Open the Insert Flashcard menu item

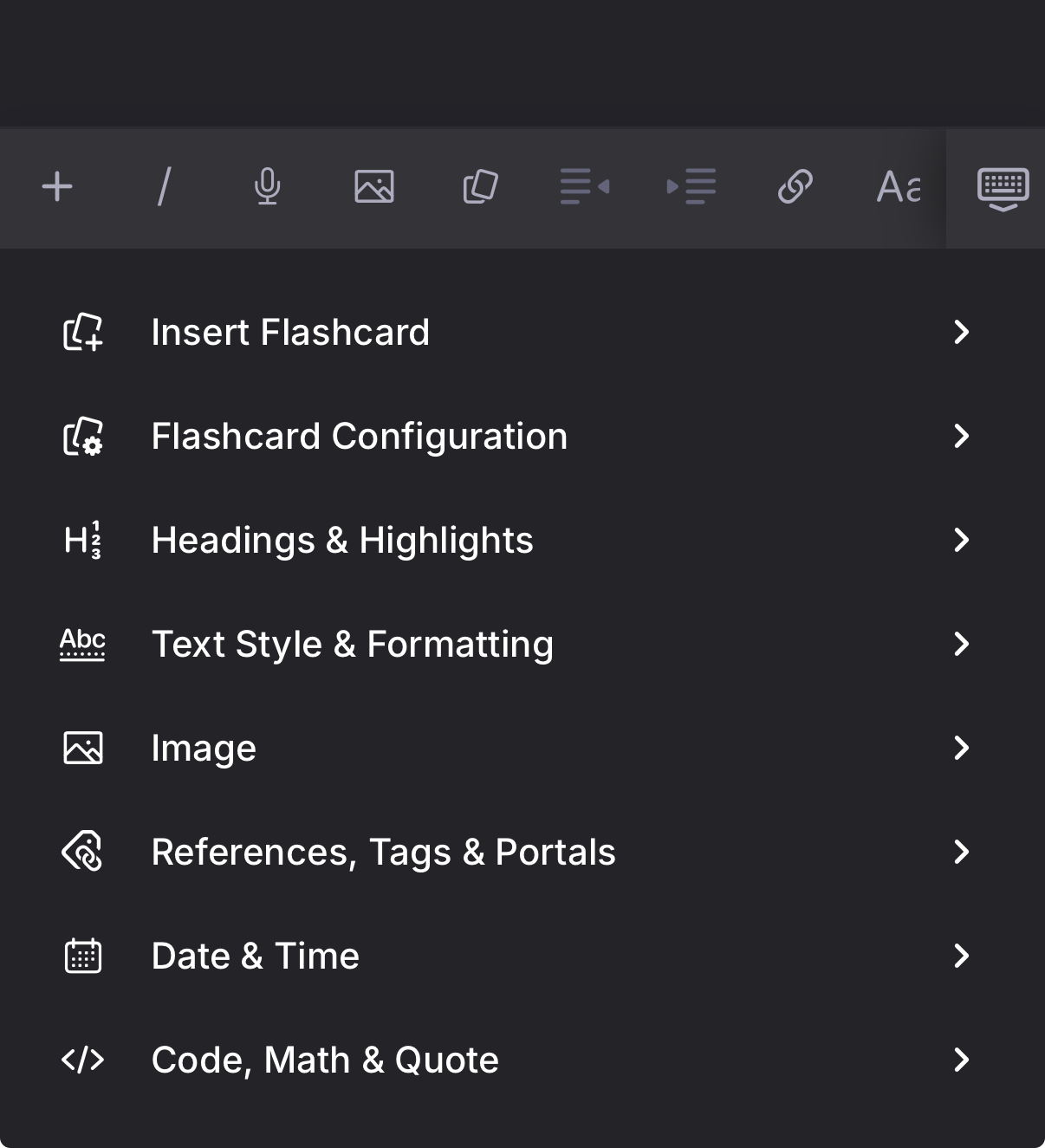(x=290, y=333)
